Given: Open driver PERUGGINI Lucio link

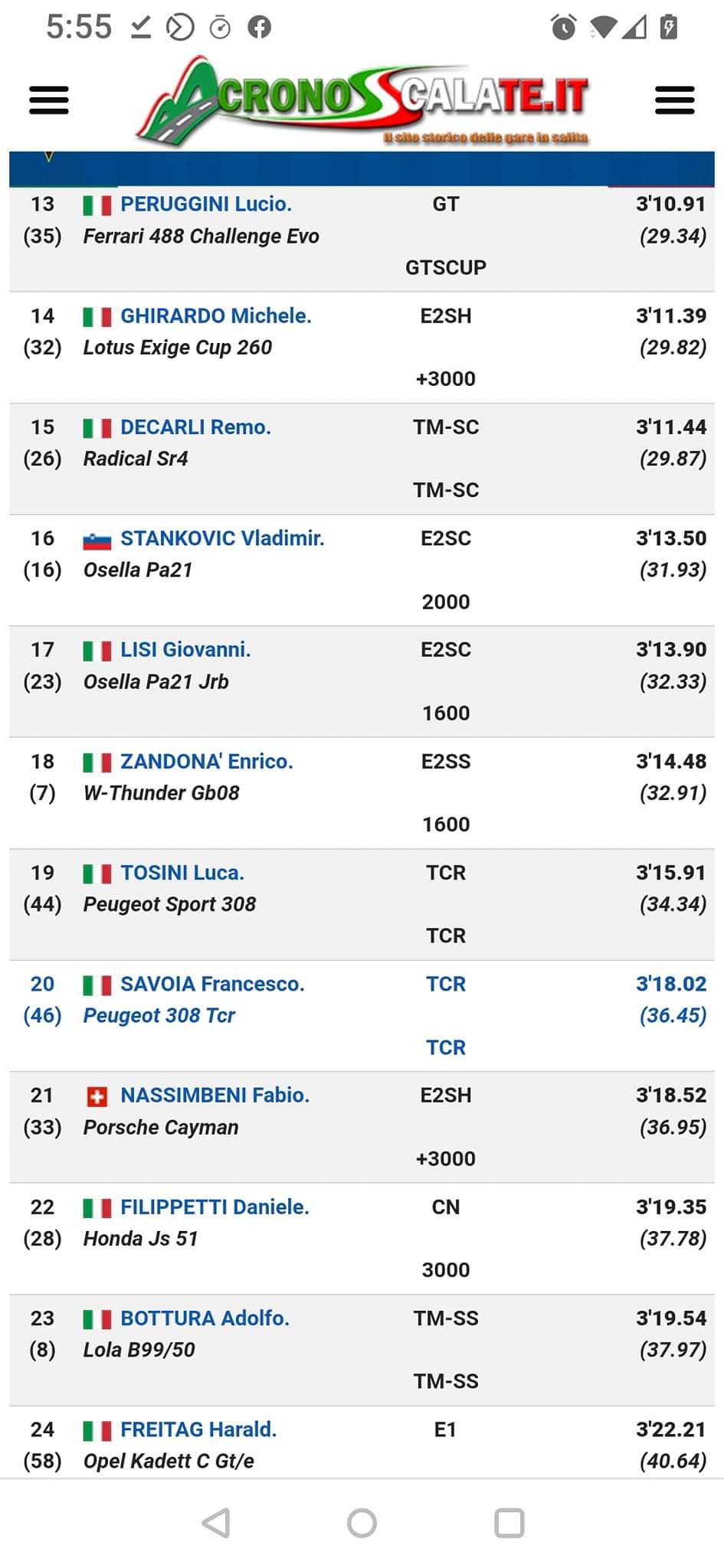Looking at the screenshot, I should click(x=206, y=204).
